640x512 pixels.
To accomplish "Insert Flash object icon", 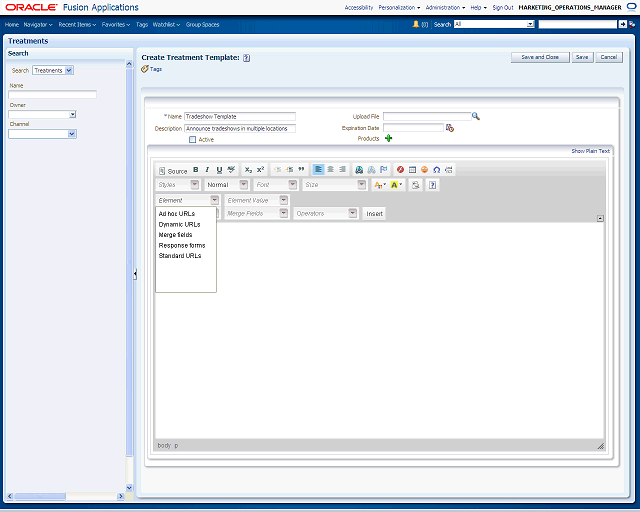I will 400,170.
